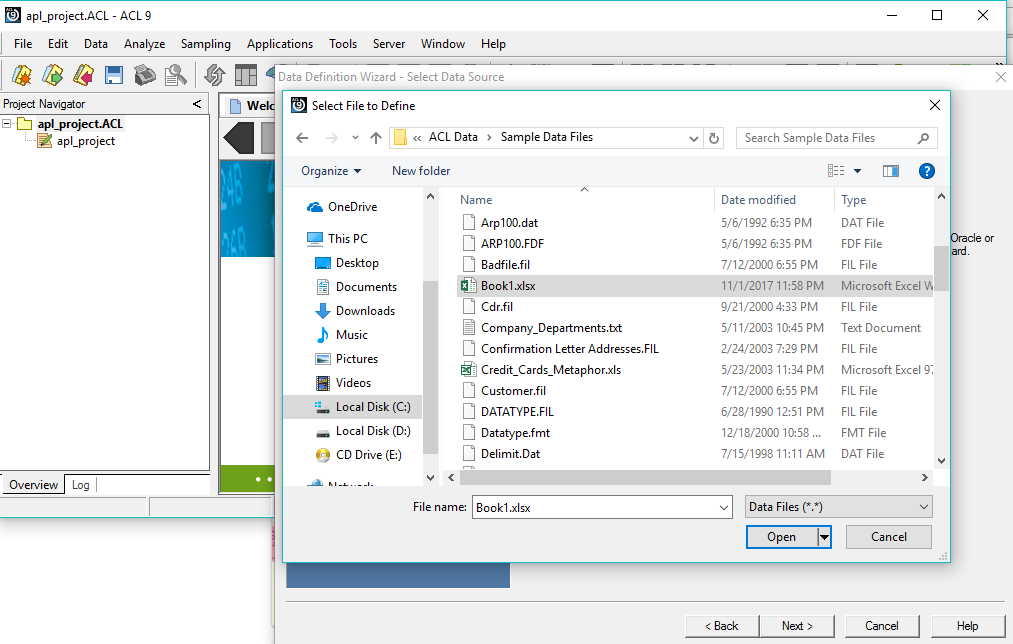Sort files by the Name column header
The image size is (1013, 644).
click(585, 200)
